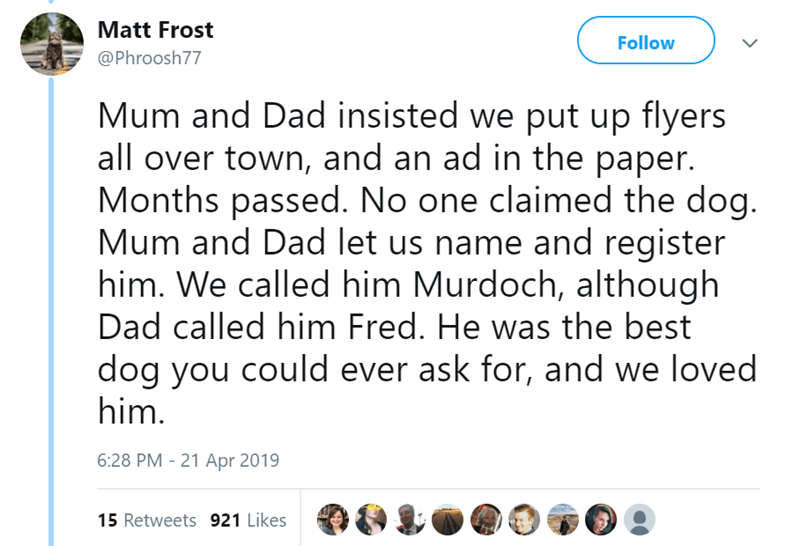Image resolution: width=800 pixels, height=546 pixels.
Task: Click the Follow button
Action: (x=646, y=42)
